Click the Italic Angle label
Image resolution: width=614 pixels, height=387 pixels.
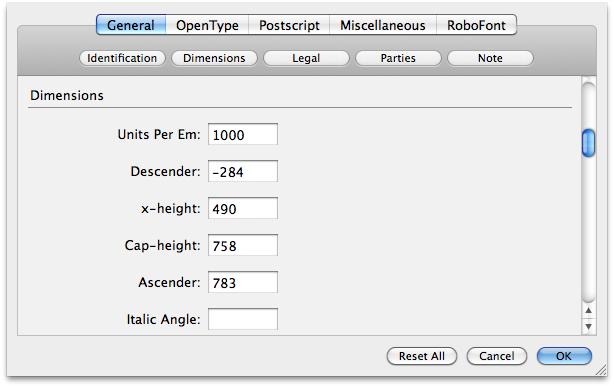pos(163,320)
